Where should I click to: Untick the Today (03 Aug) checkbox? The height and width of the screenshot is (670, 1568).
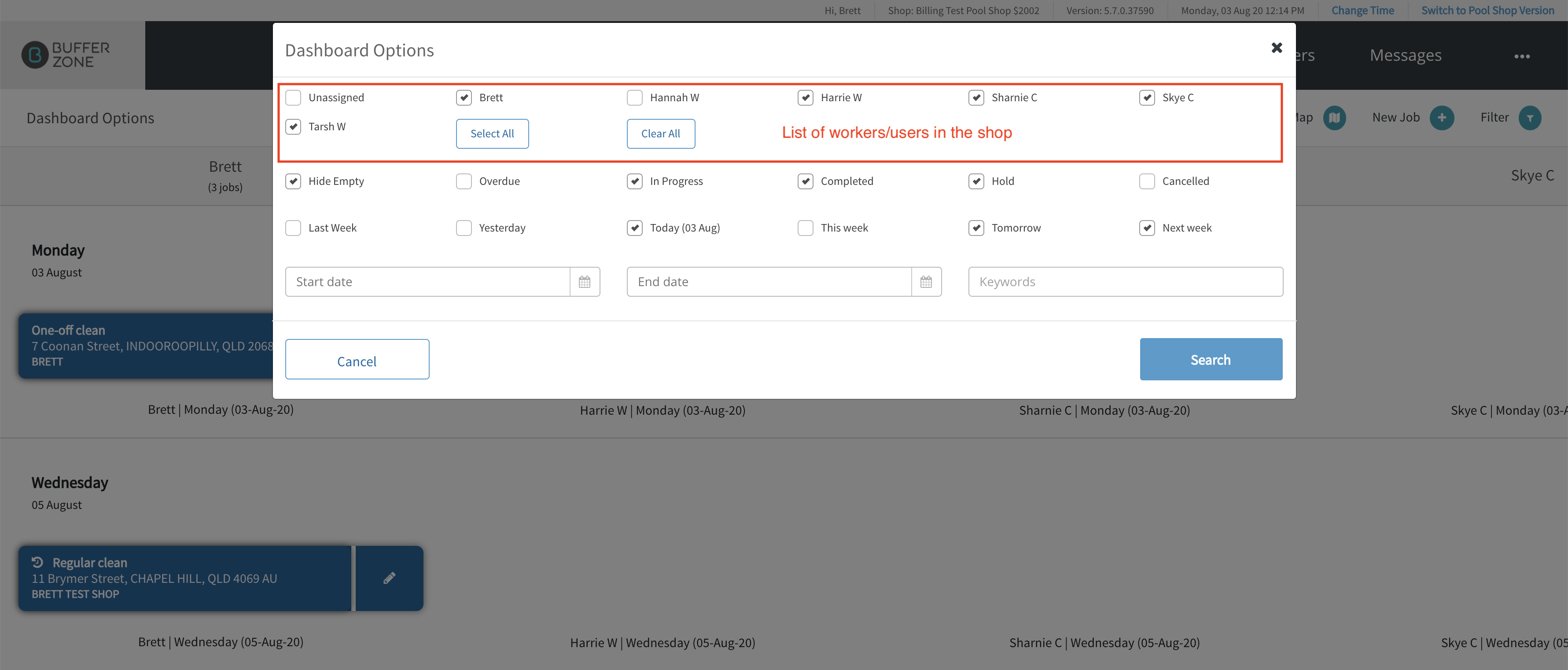click(635, 228)
